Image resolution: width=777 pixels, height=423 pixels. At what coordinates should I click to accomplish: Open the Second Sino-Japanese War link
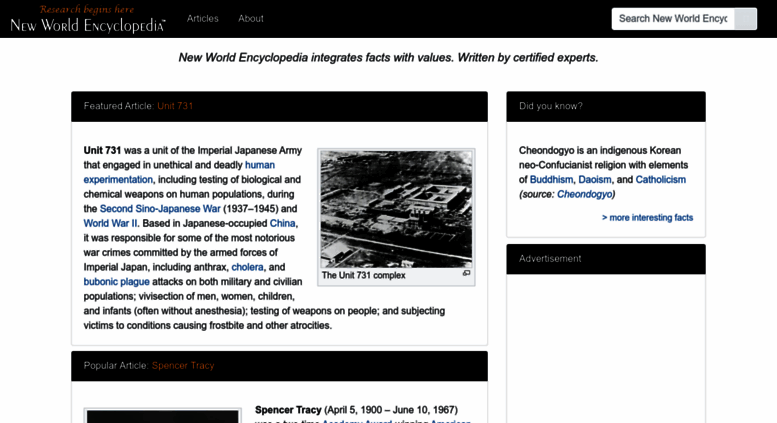pos(160,209)
